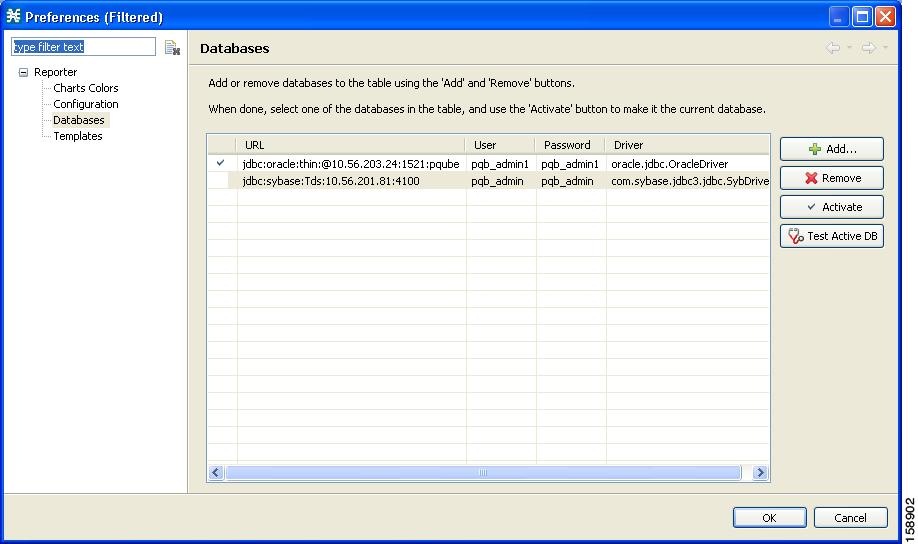918x544 pixels.
Task: Dismiss dialog with Cancel button
Action: click(850, 518)
